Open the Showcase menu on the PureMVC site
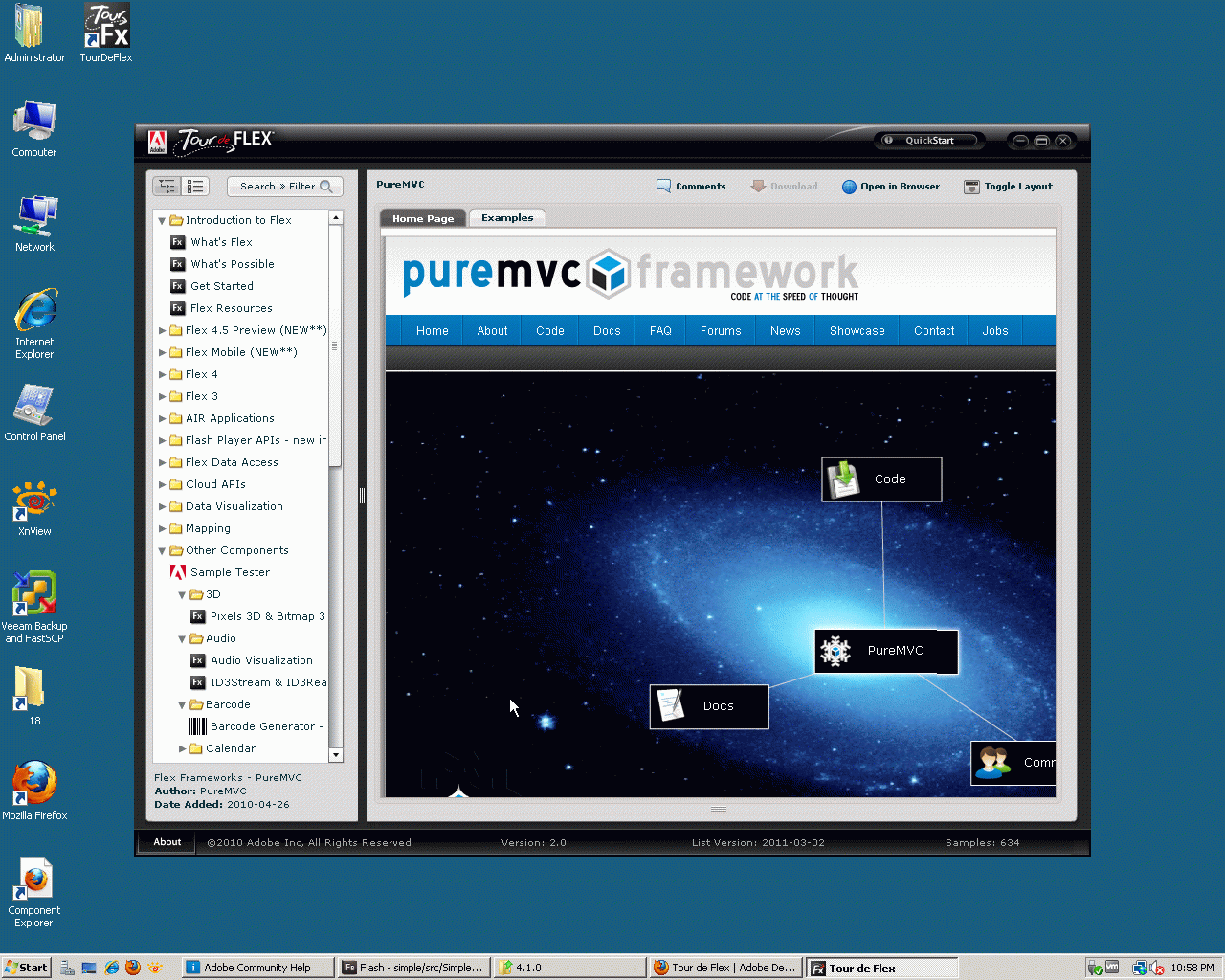The width and height of the screenshot is (1225, 980). click(857, 331)
